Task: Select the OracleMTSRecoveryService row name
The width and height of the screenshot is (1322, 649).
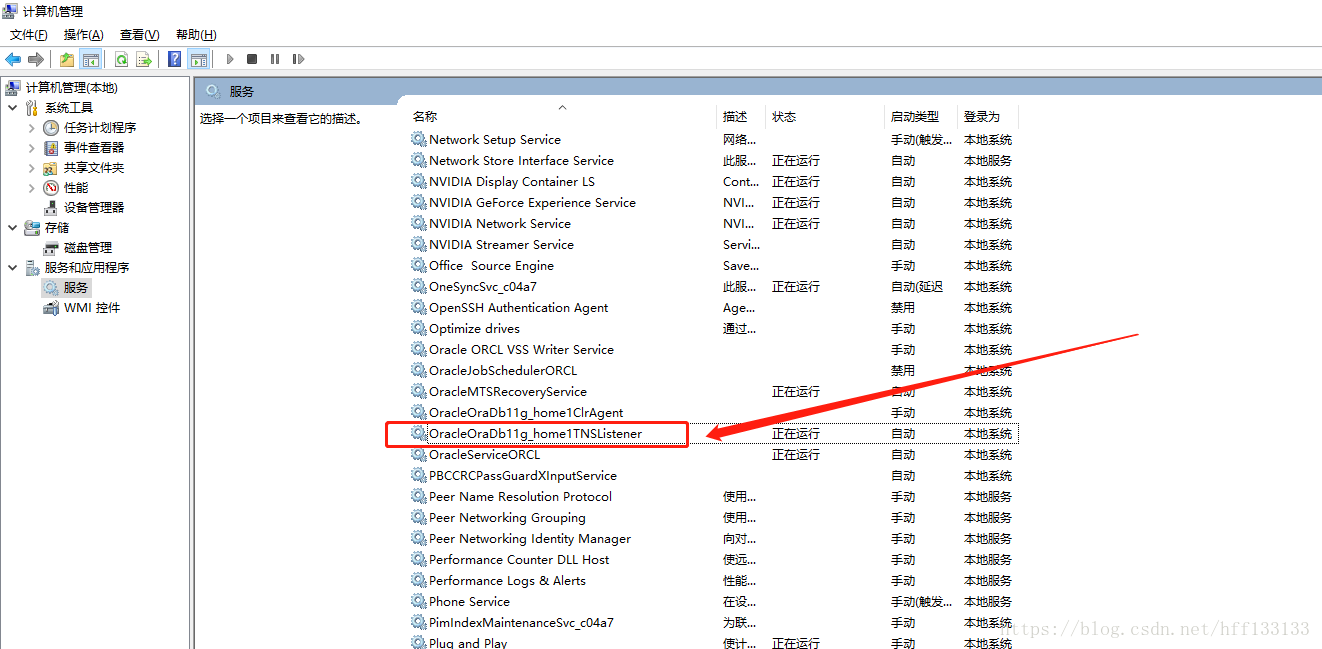Action: click(x=508, y=391)
